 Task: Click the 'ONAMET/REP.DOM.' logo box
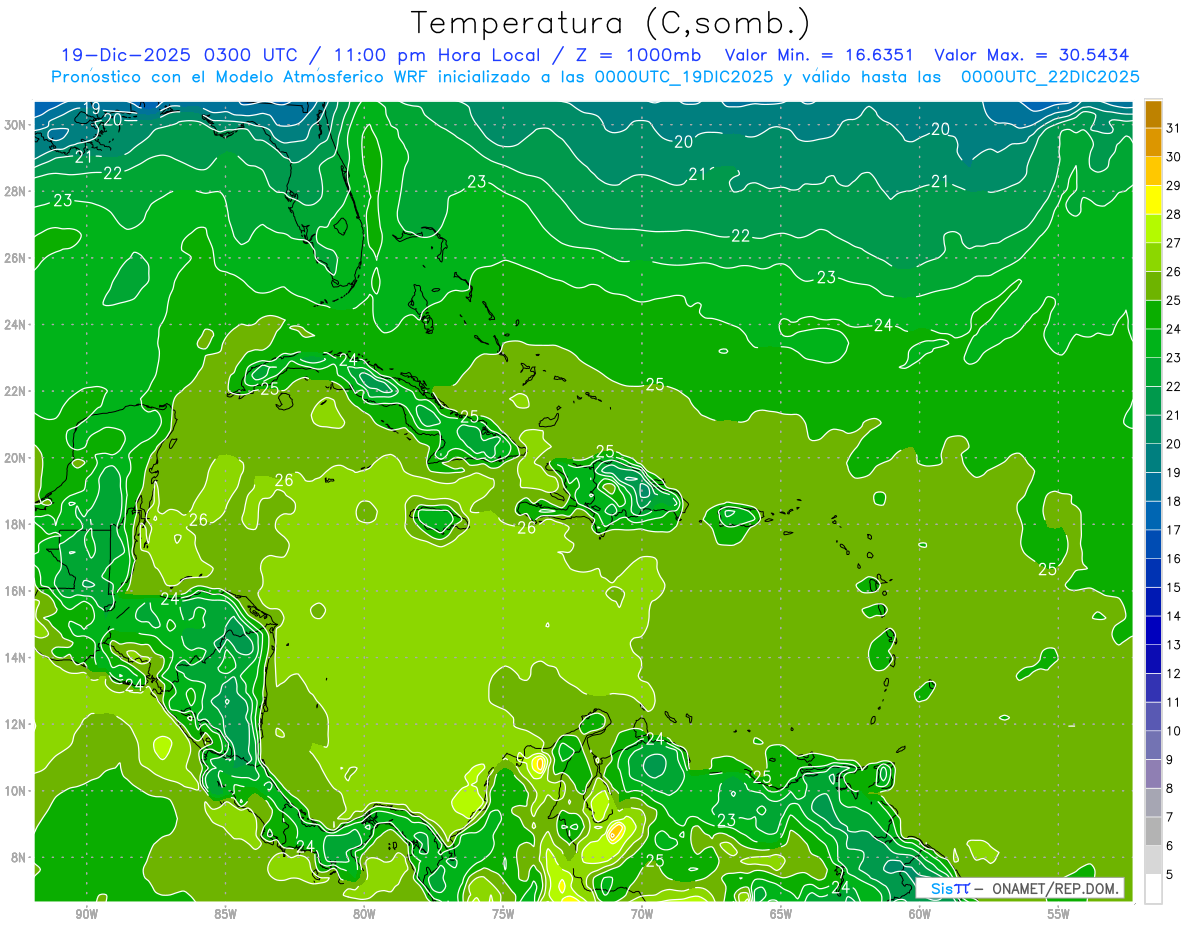coord(1020,888)
